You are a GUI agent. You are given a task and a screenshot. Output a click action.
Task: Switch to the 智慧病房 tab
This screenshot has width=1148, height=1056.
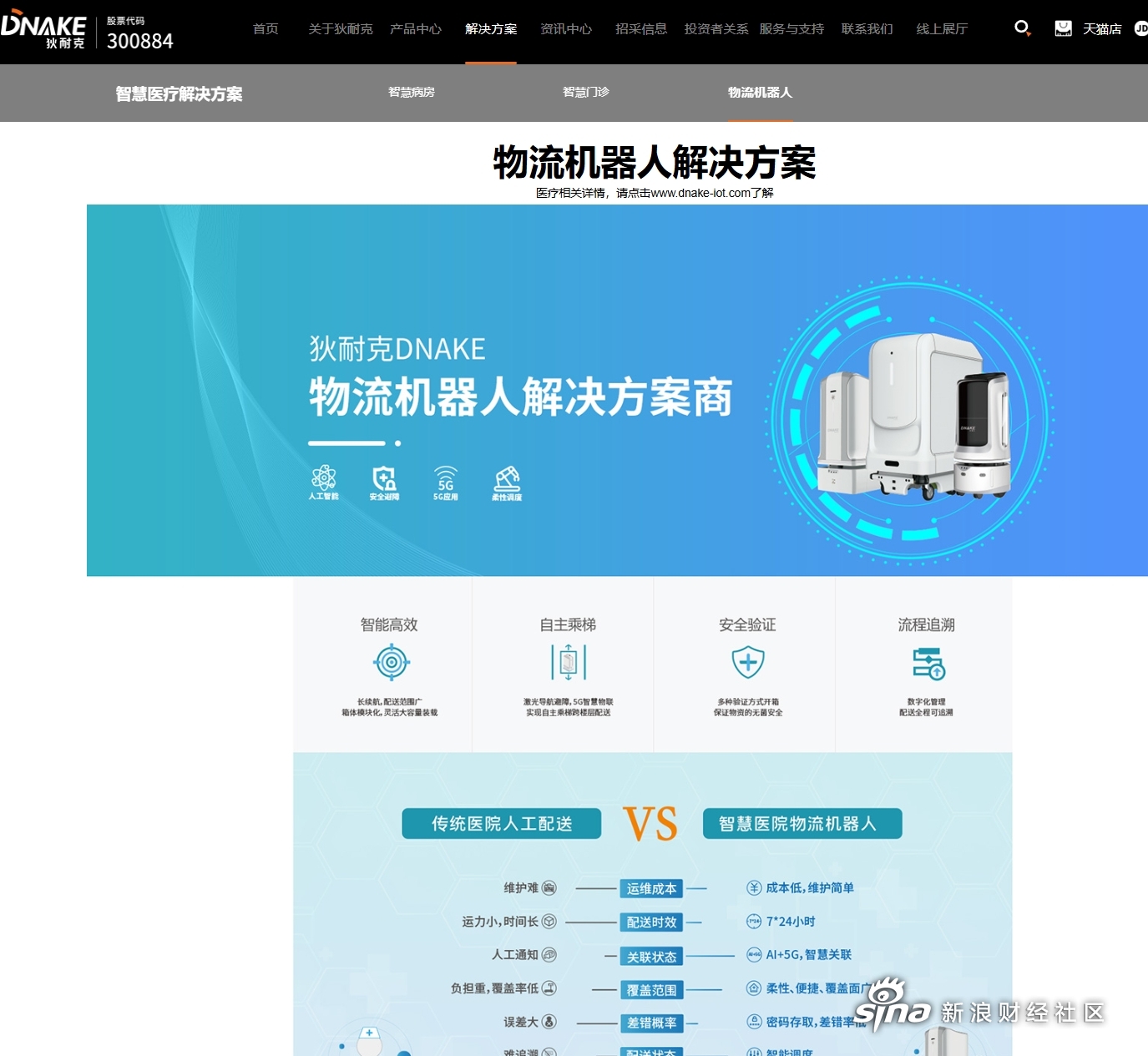click(x=412, y=93)
